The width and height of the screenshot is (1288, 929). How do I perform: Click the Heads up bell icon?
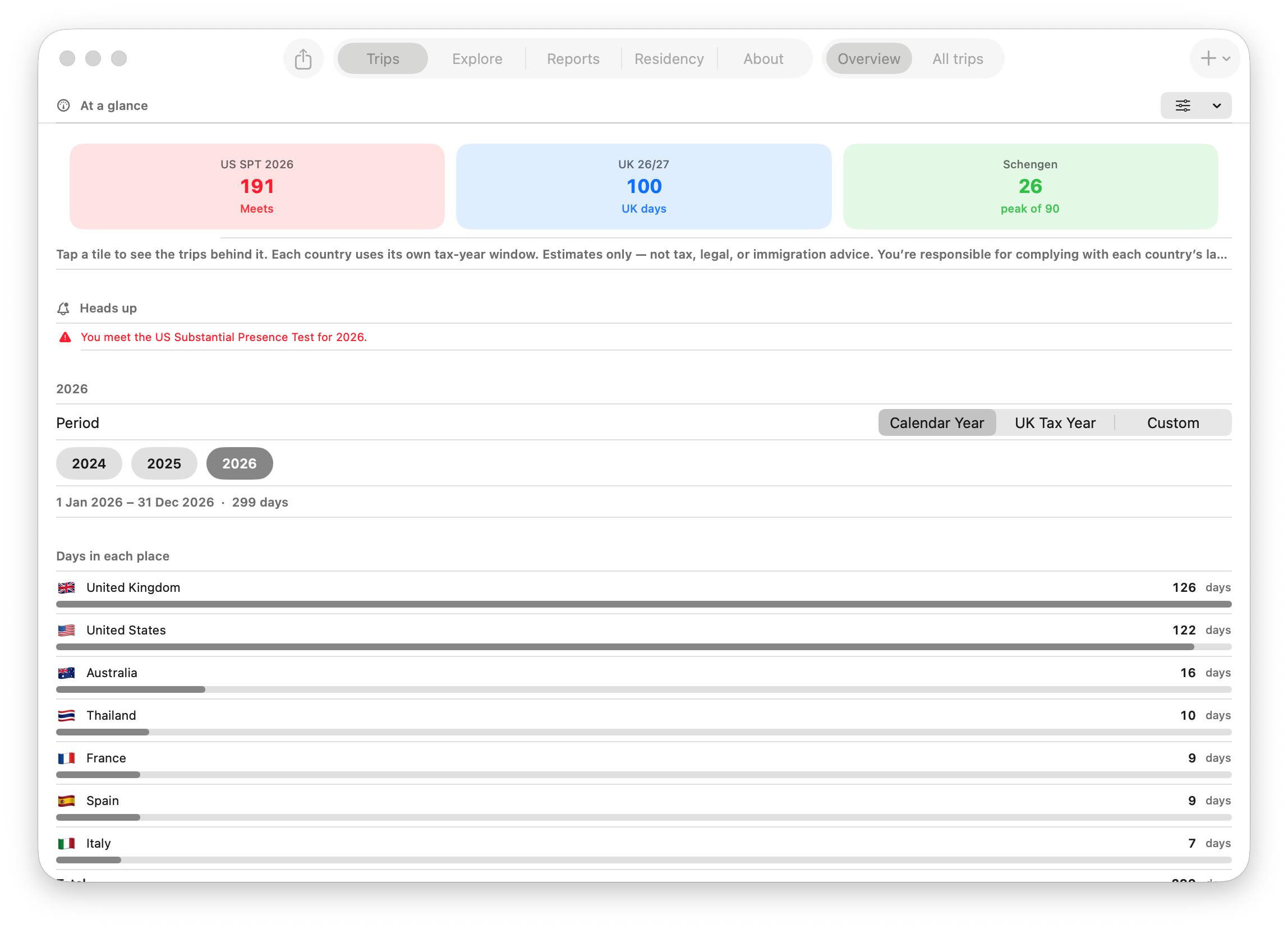pos(63,309)
